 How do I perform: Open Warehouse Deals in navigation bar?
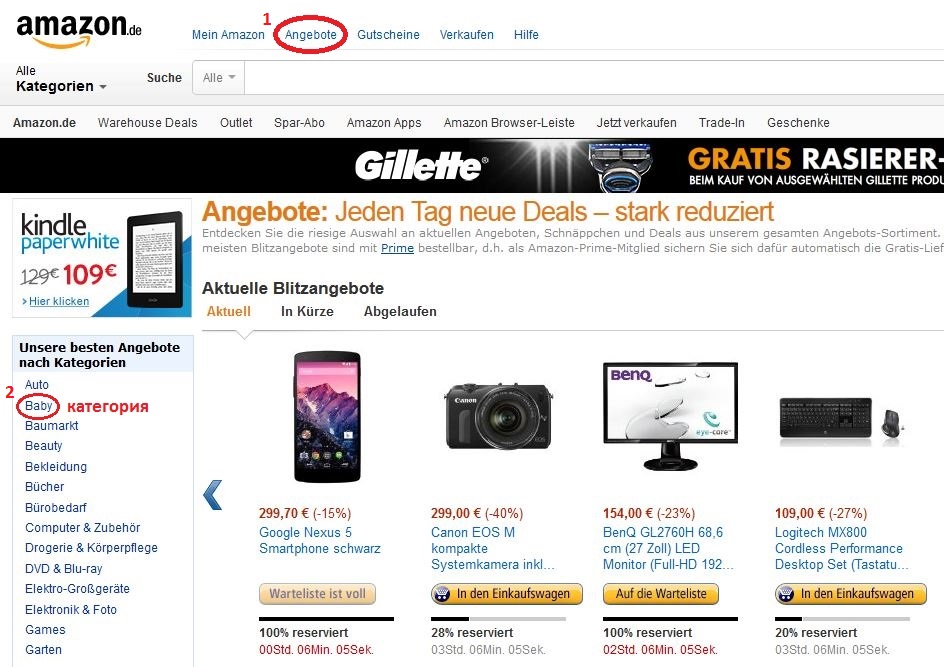(x=148, y=123)
